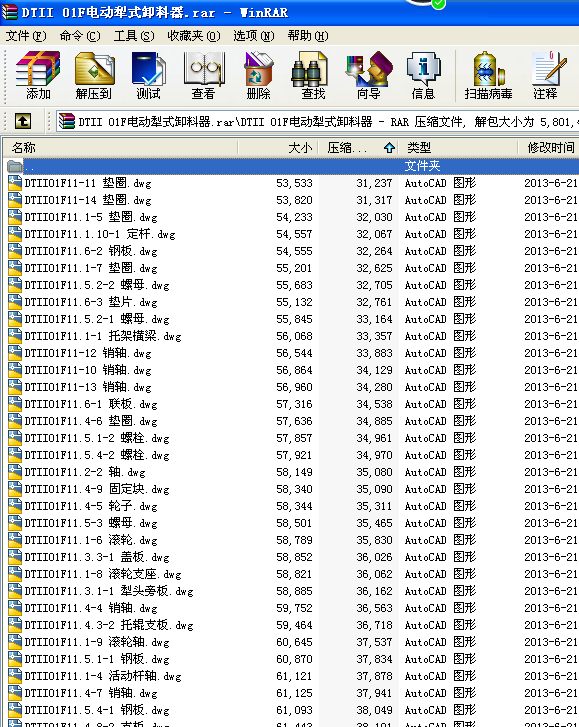Click the archive path address field

(x=318, y=121)
